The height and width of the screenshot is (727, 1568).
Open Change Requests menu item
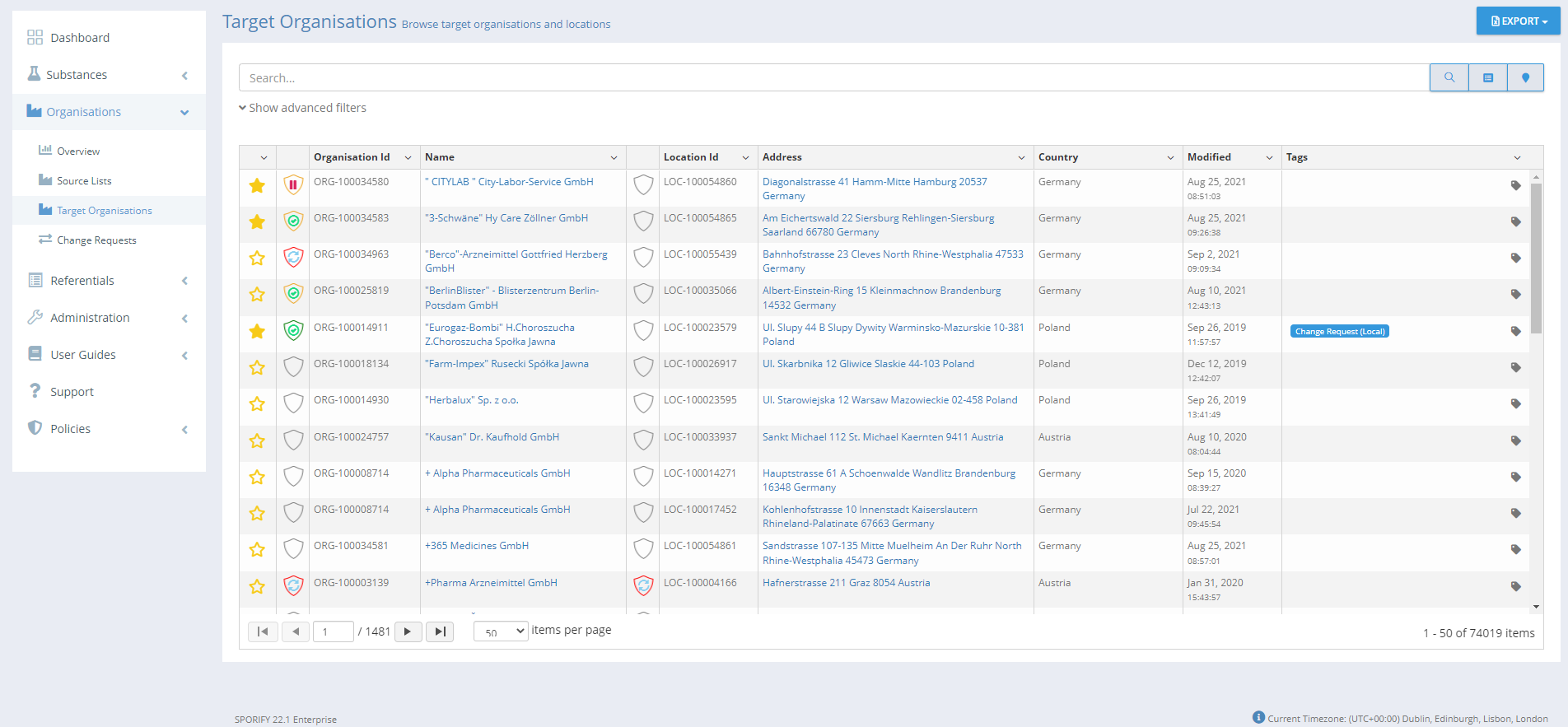point(96,240)
